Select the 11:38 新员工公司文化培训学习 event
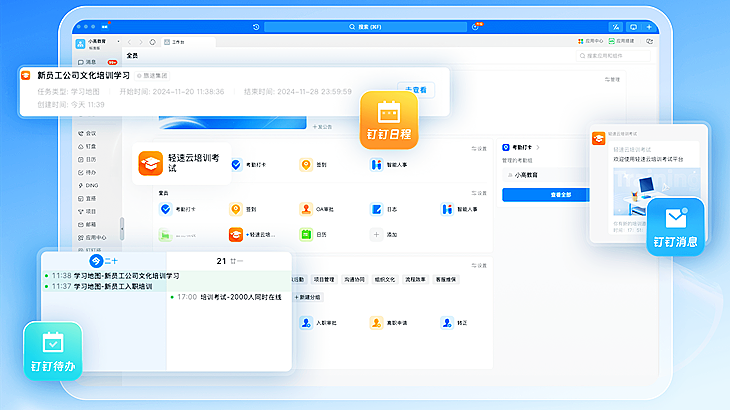 (x=112, y=276)
